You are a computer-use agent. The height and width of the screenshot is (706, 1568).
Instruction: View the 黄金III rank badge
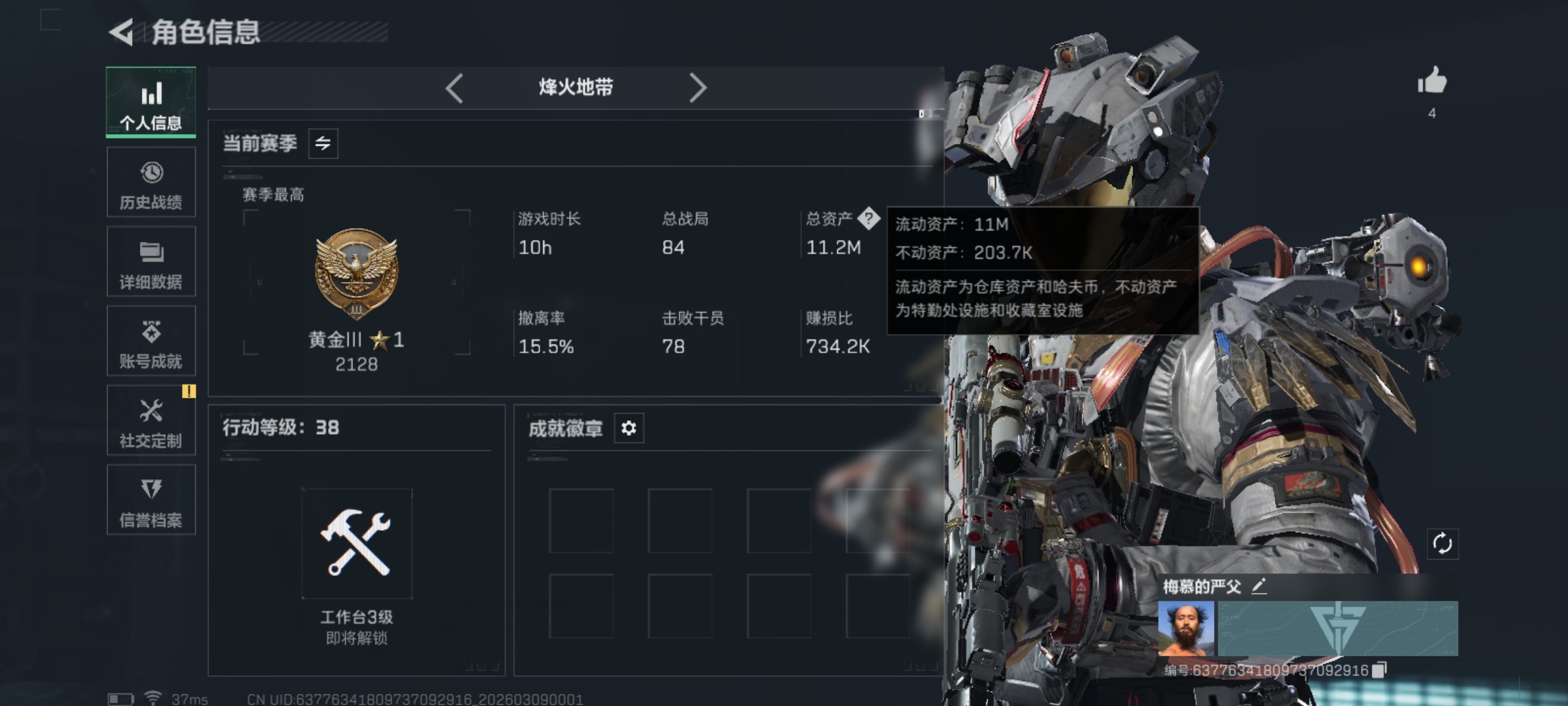click(x=356, y=274)
